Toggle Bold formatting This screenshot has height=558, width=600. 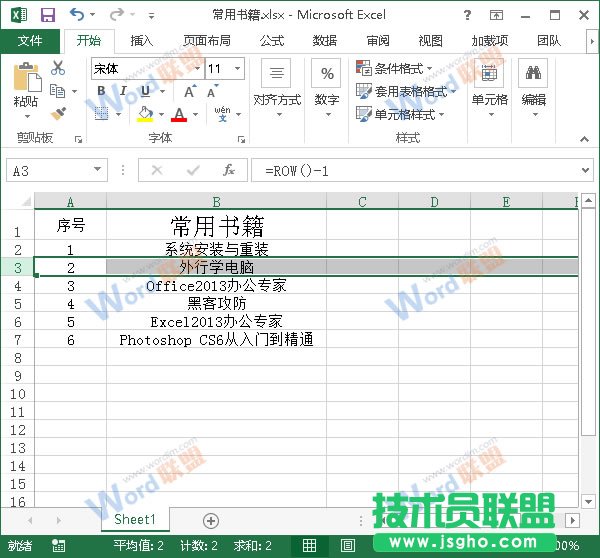click(101, 92)
